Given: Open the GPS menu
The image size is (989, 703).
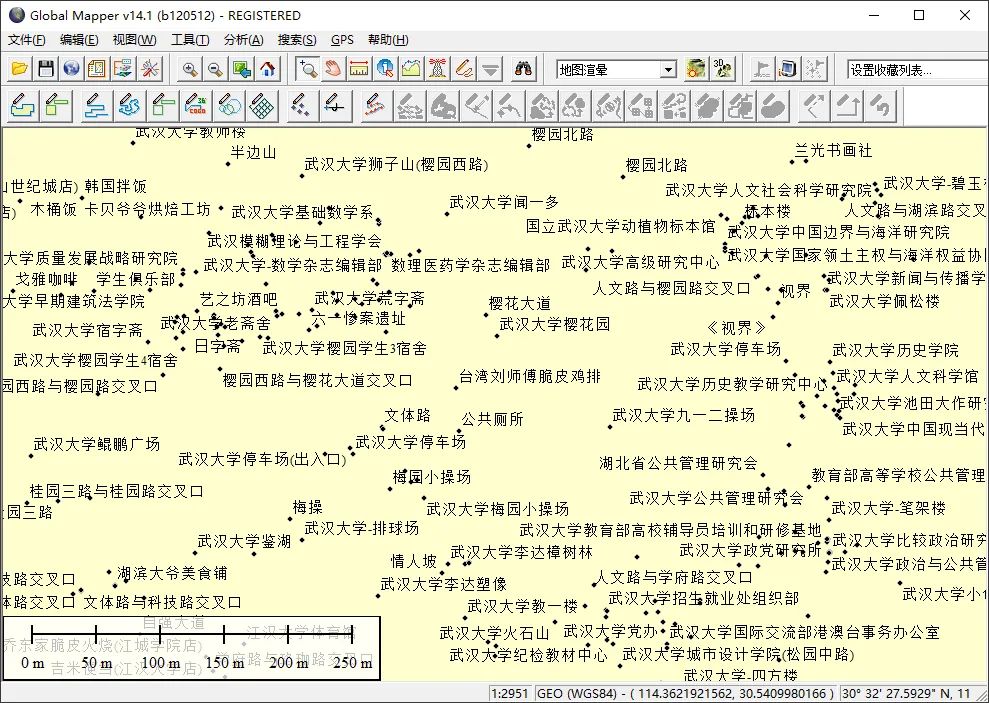Looking at the screenshot, I should click(x=342, y=40).
